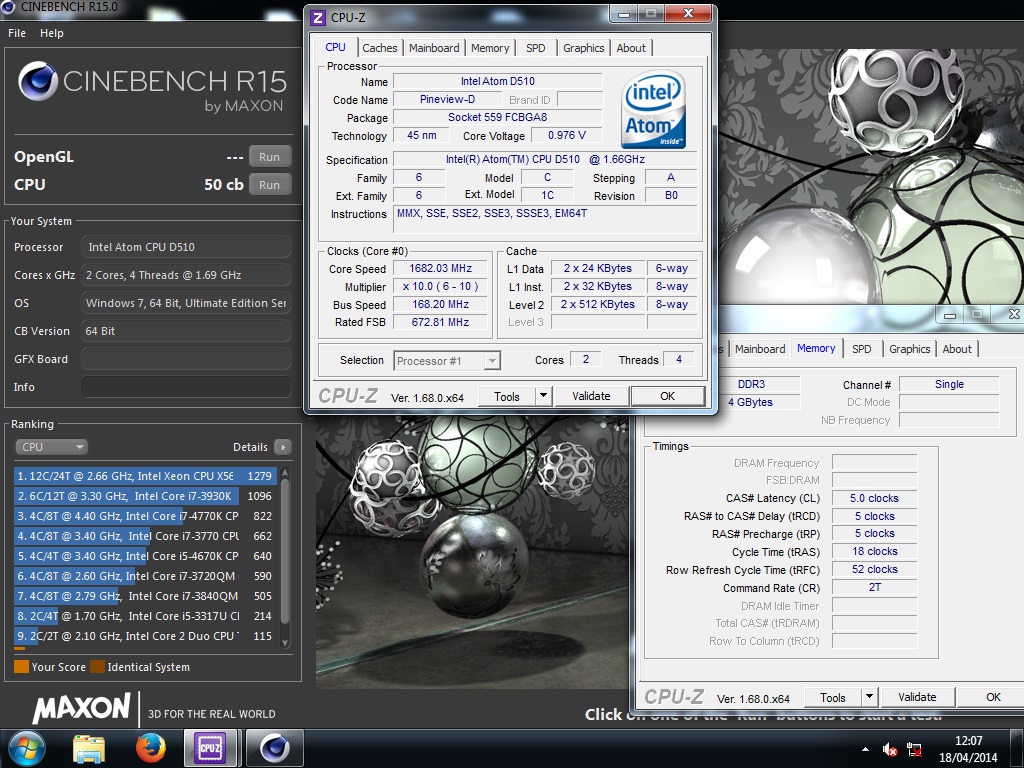The width and height of the screenshot is (1024, 768).
Task: Open Windows Explorer from taskbar
Action: click(88, 748)
